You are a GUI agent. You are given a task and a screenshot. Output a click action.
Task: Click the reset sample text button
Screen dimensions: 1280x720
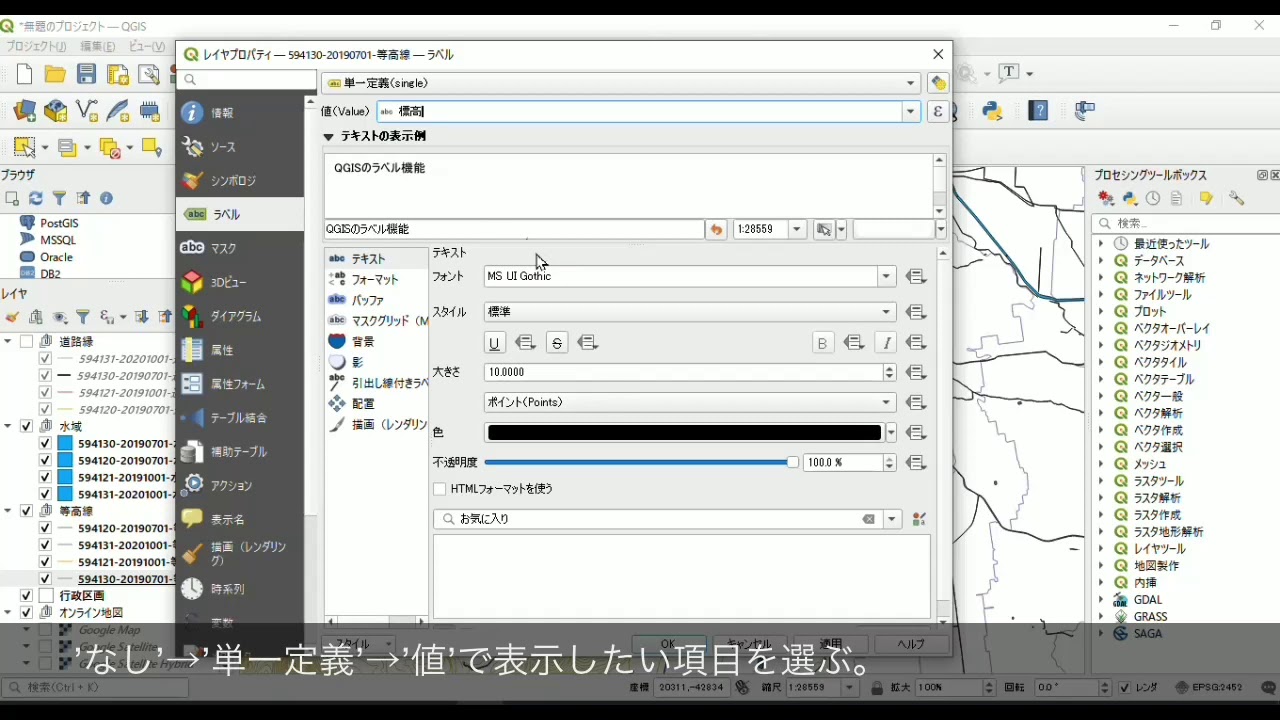coord(716,230)
